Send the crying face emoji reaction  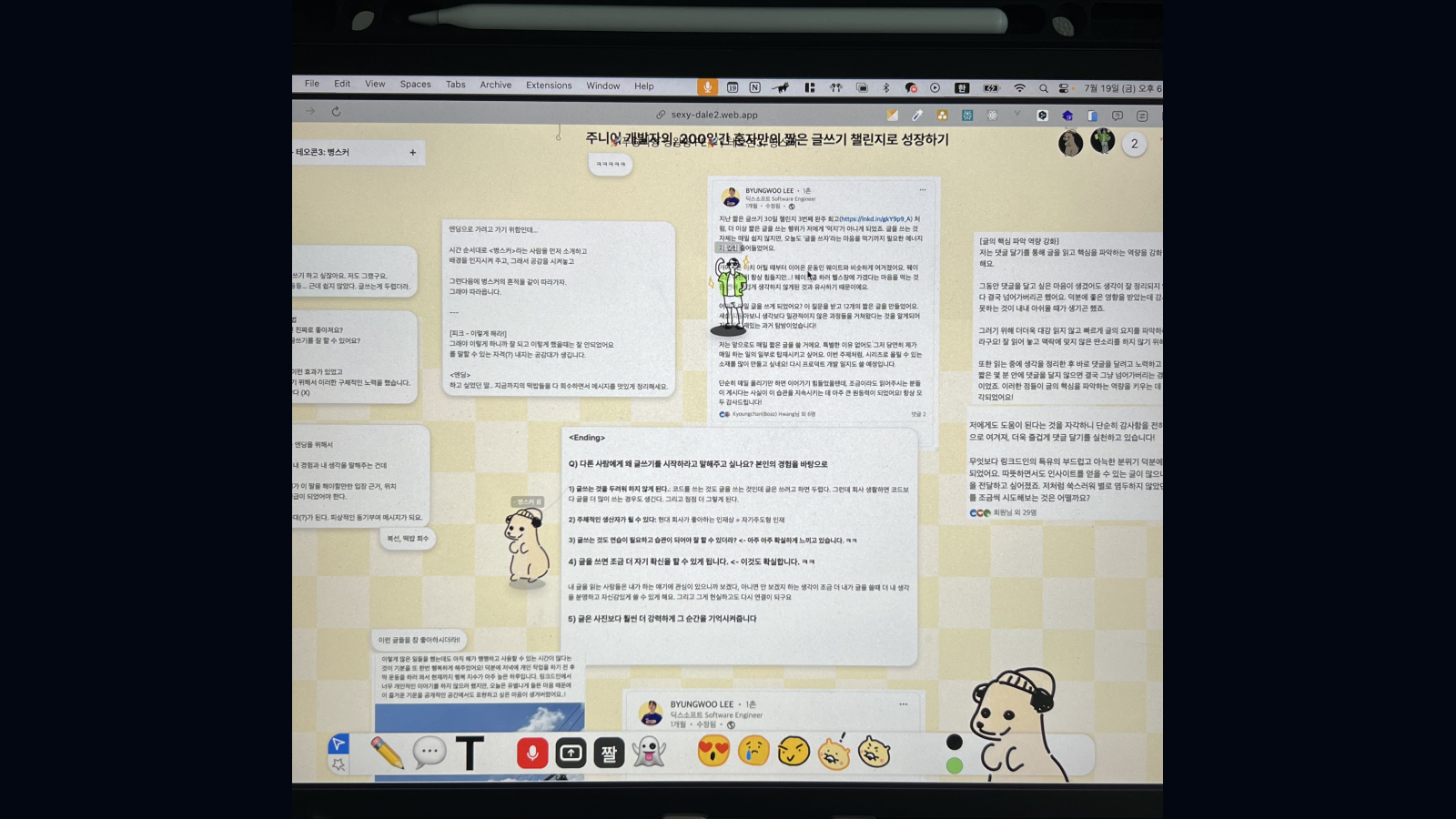tap(753, 752)
